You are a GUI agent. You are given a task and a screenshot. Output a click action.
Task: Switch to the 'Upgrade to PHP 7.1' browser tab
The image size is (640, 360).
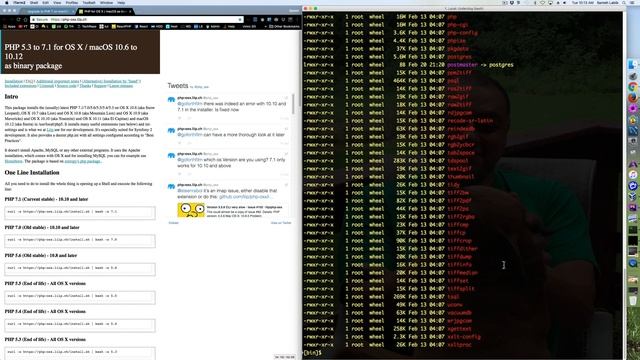[x=48, y=11]
